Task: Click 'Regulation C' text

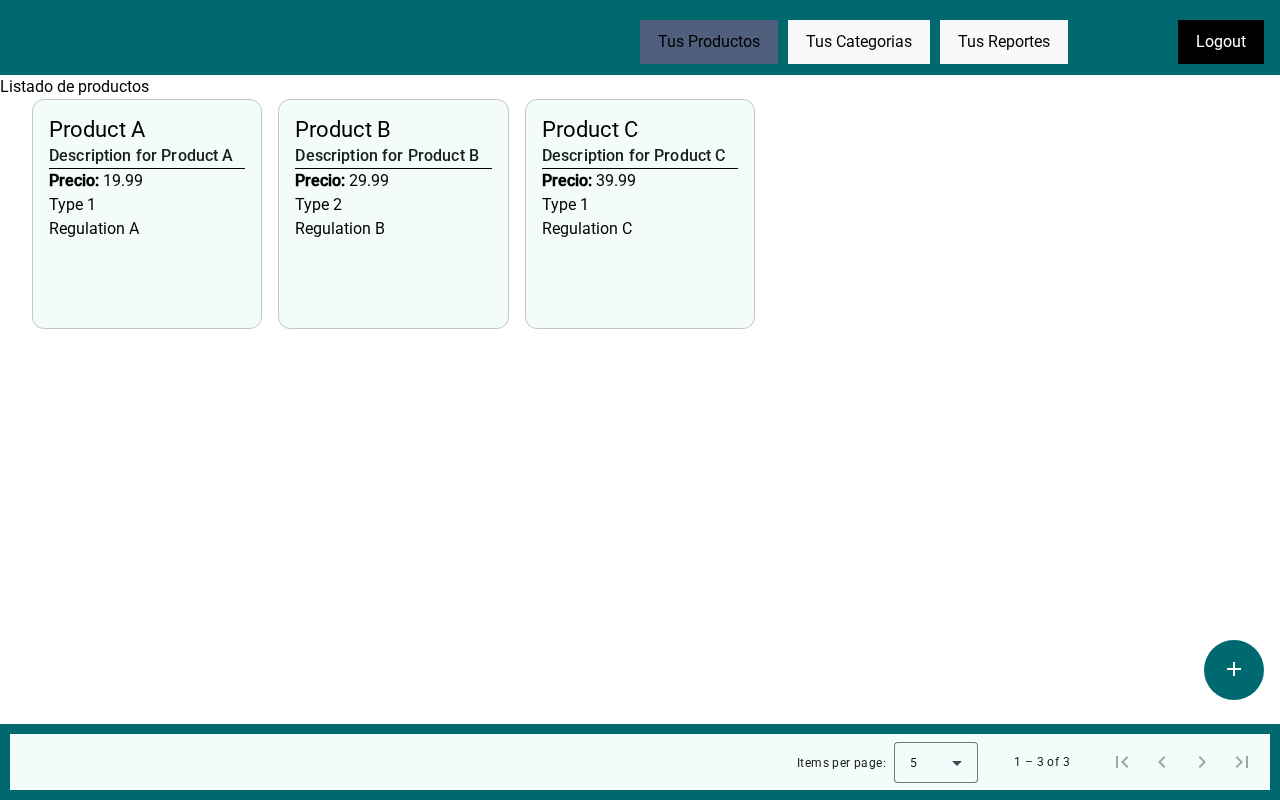Action: click(x=587, y=229)
